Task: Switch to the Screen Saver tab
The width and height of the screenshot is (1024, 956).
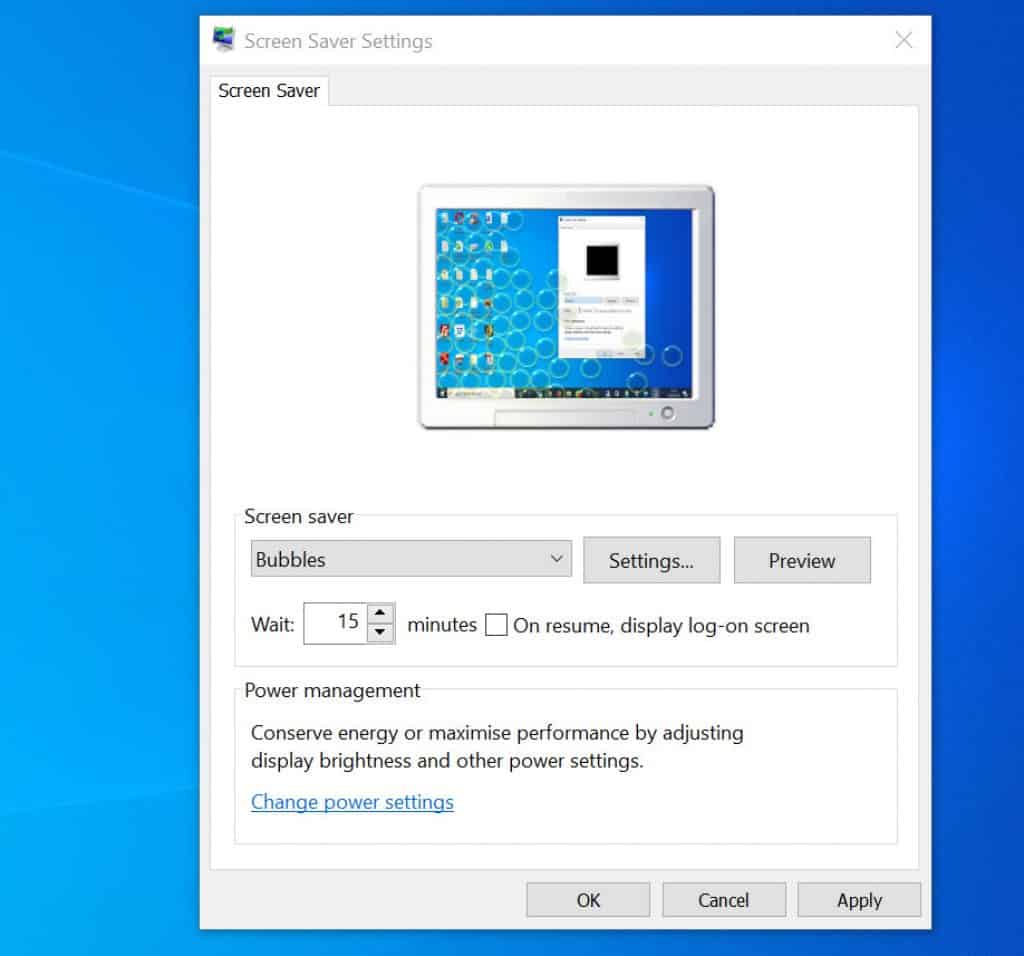Action: click(268, 91)
